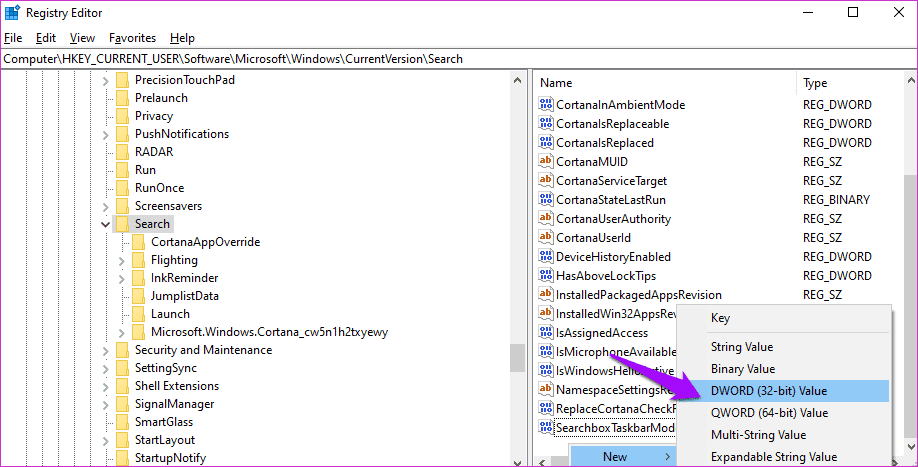918x467 pixels.
Task: Click the CortanaAppOverride folder icon
Action: [138, 242]
